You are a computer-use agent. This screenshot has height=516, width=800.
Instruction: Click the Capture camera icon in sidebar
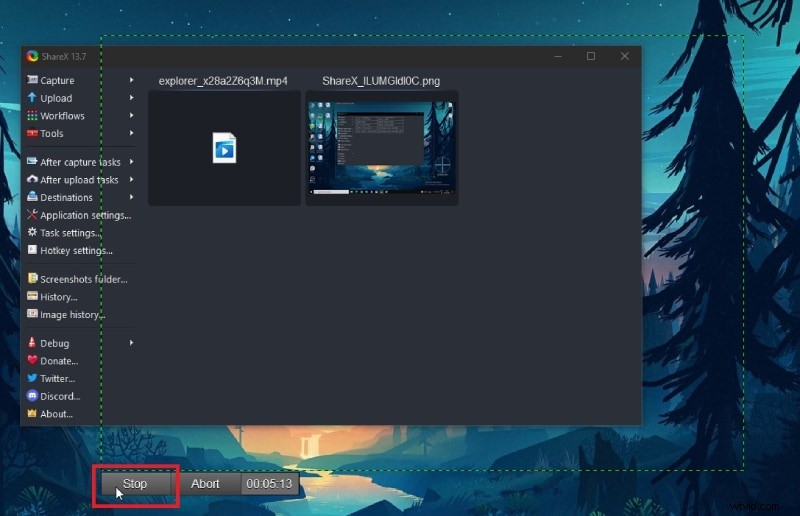click(x=32, y=80)
